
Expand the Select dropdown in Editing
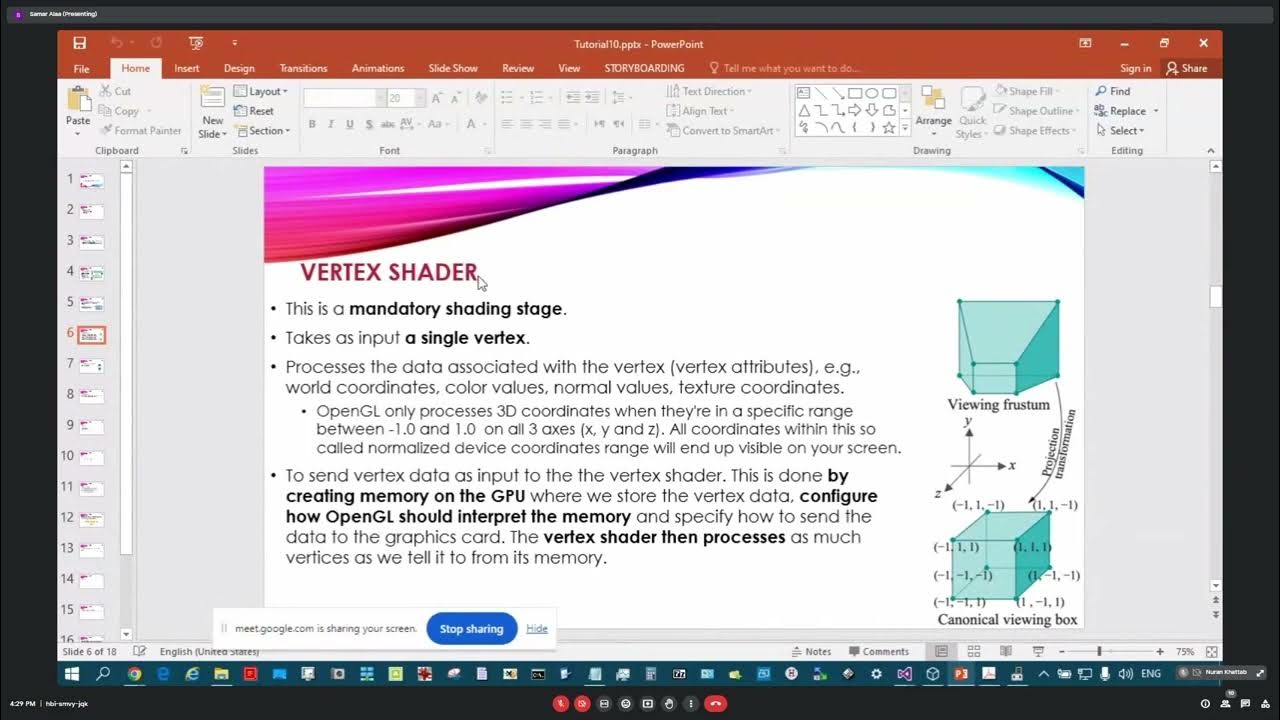tap(1121, 131)
